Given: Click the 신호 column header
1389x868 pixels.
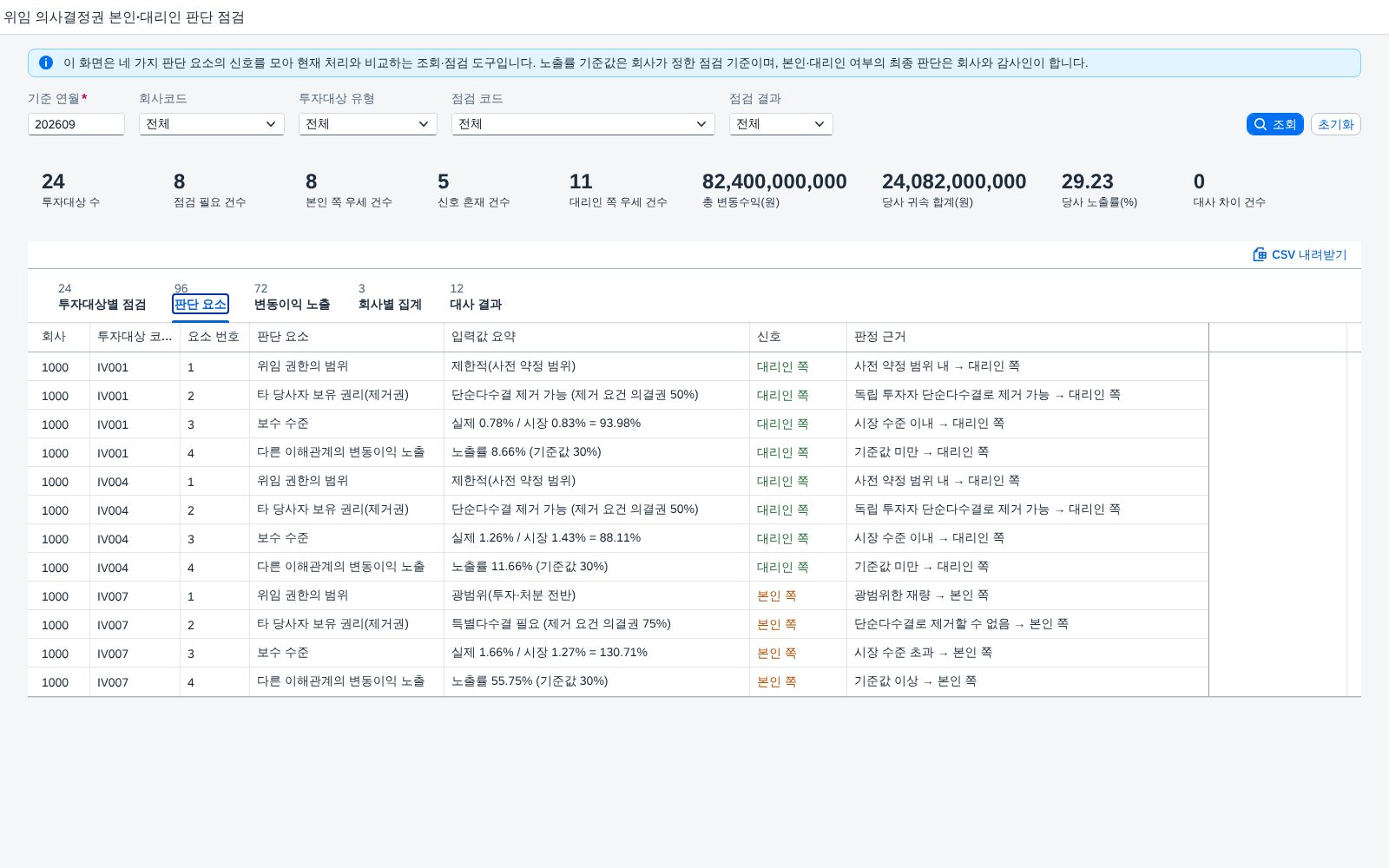Looking at the screenshot, I should (x=798, y=337).
